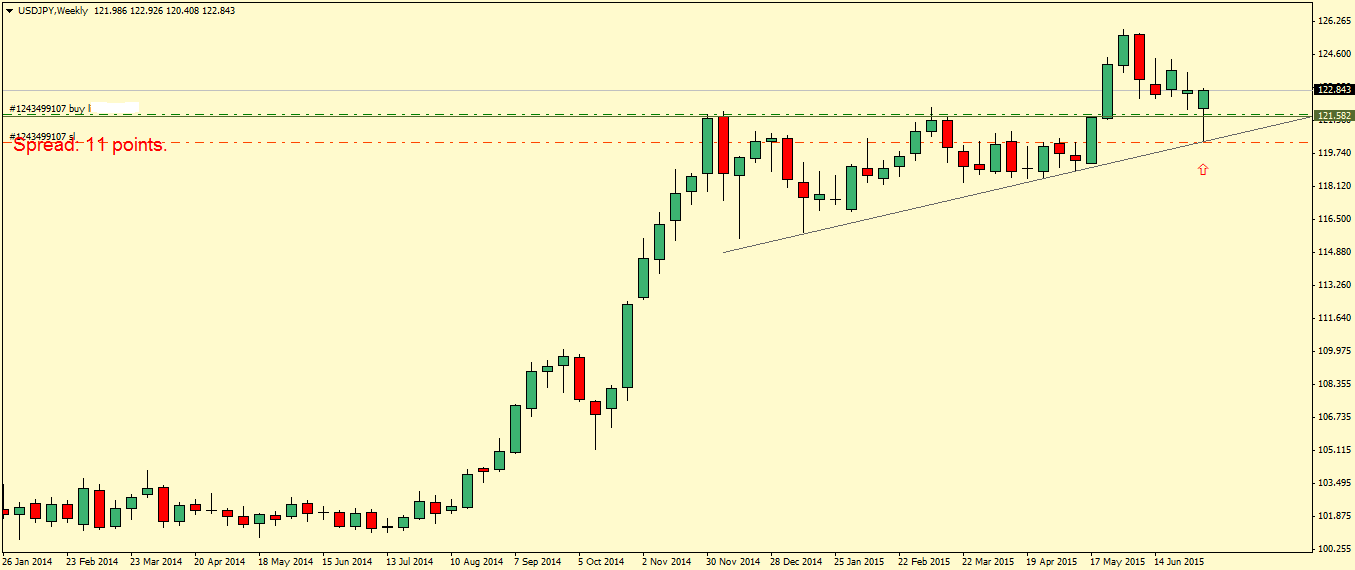Click the 25 Jan 2015 date label
Image resolution: width=1355 pixels, height=570 pixels.
tap(860, 562)
